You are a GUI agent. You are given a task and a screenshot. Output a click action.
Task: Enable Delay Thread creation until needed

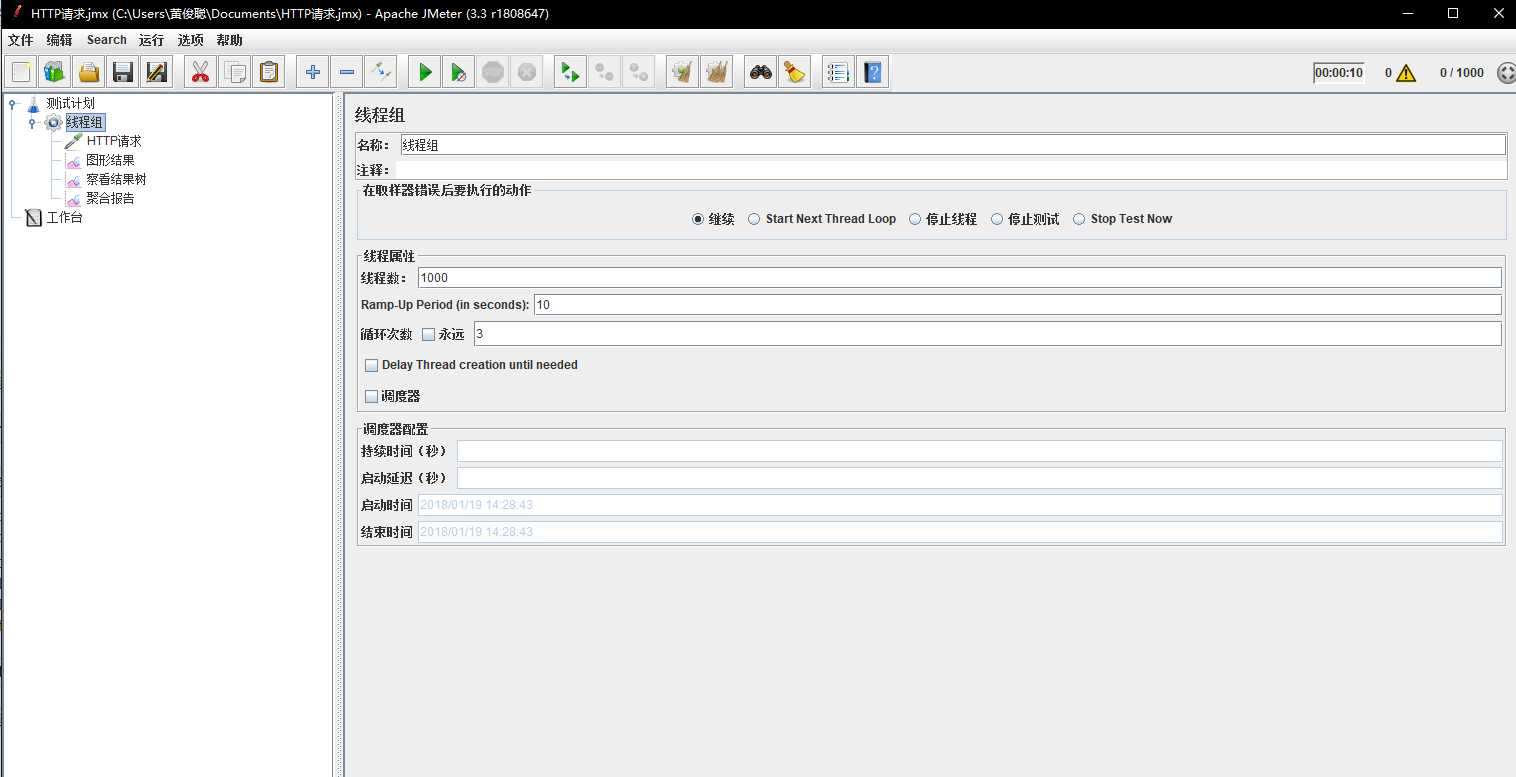click(371, 365)
